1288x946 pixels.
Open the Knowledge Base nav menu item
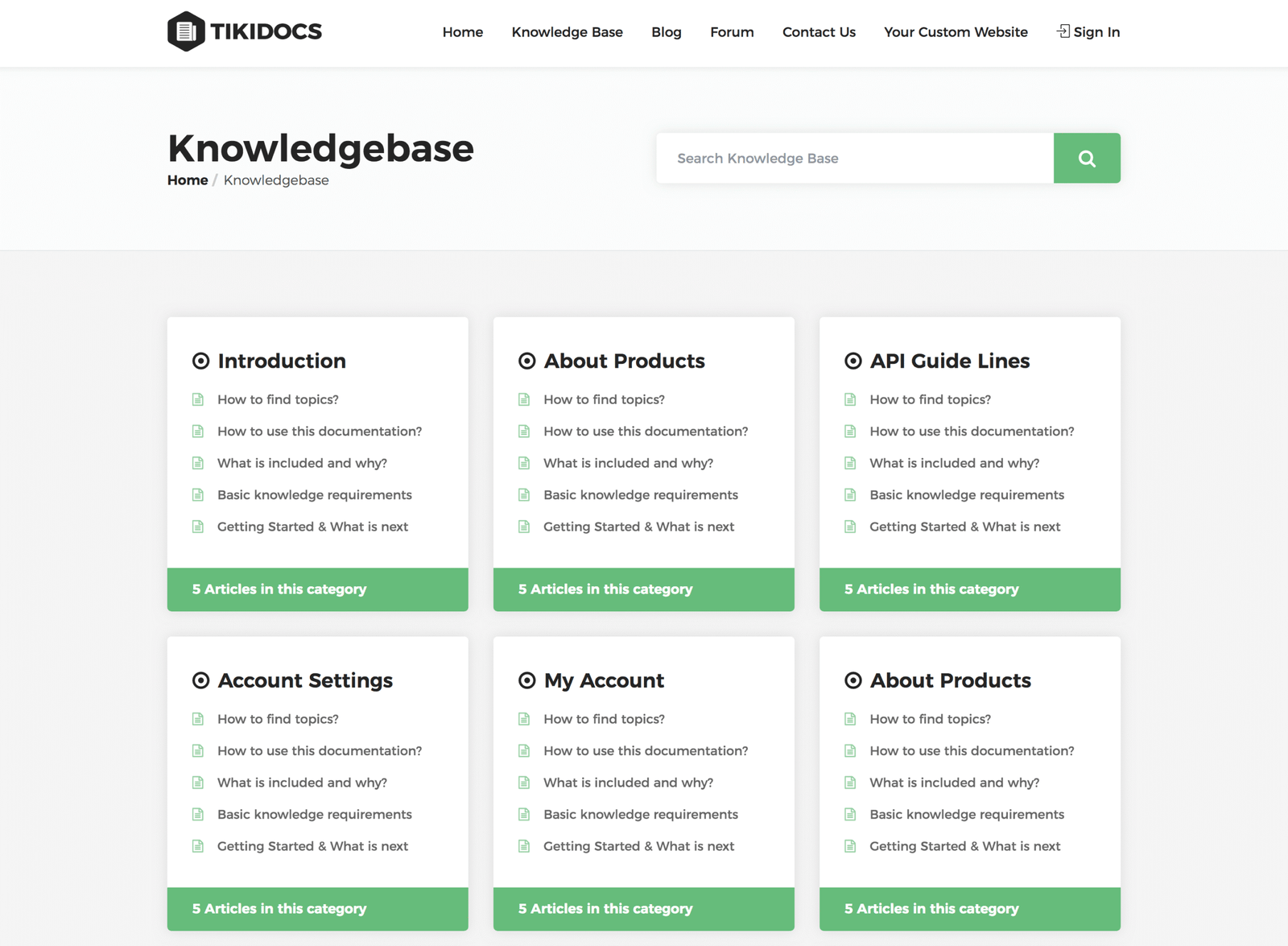tap(567, 32)
